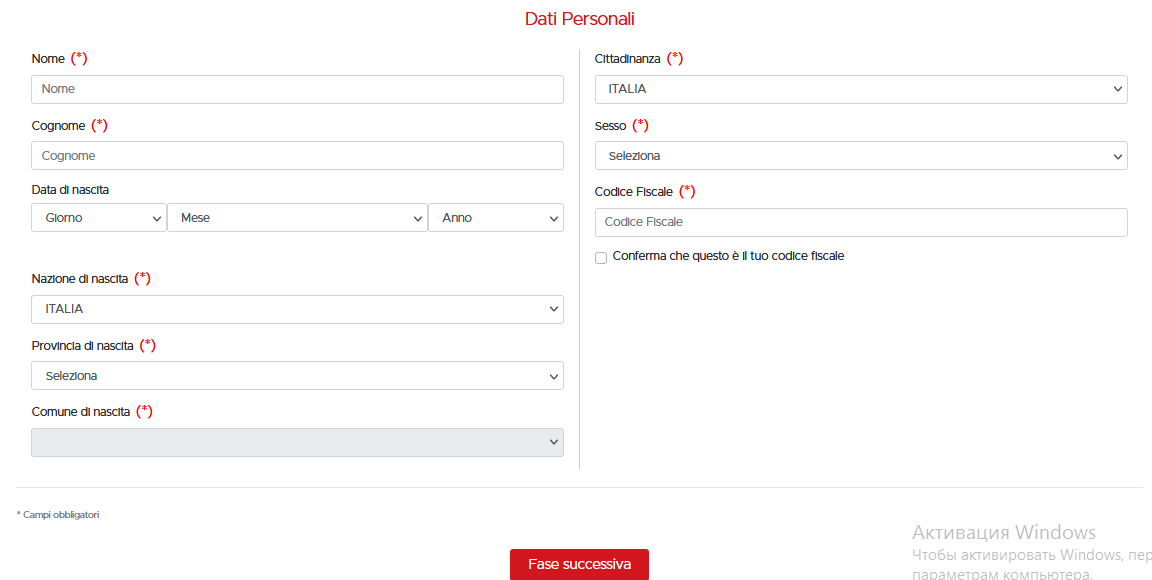The image size is (1152, 580).
Task: Check the codice fiscale confirmation checkbox
Action: [x=601, y=257]
